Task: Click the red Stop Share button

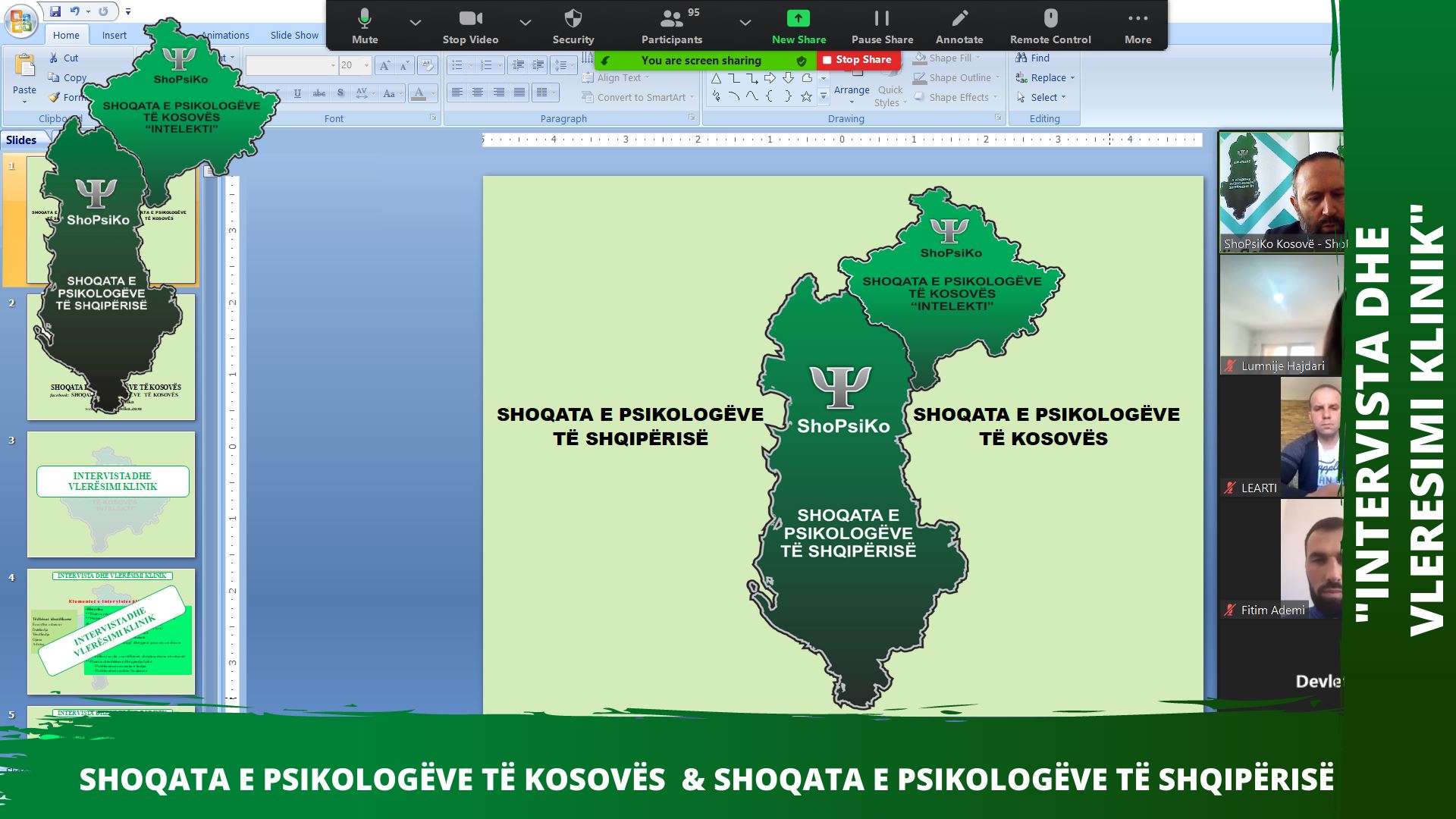Action: [x=858, y=60]
